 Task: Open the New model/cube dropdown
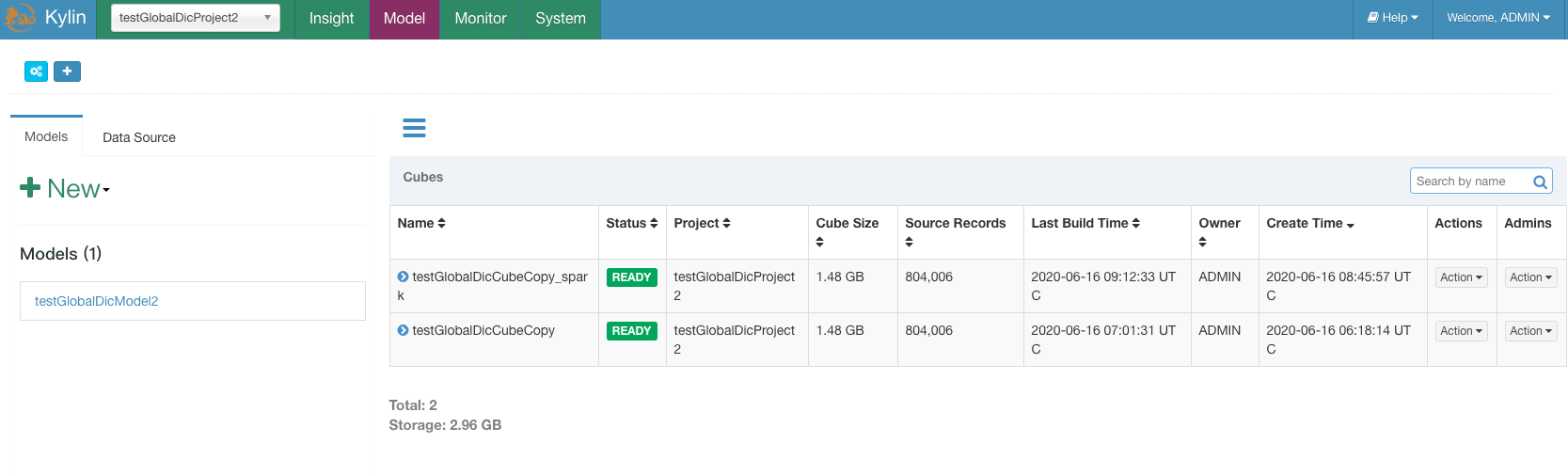[x=65, y=188]
